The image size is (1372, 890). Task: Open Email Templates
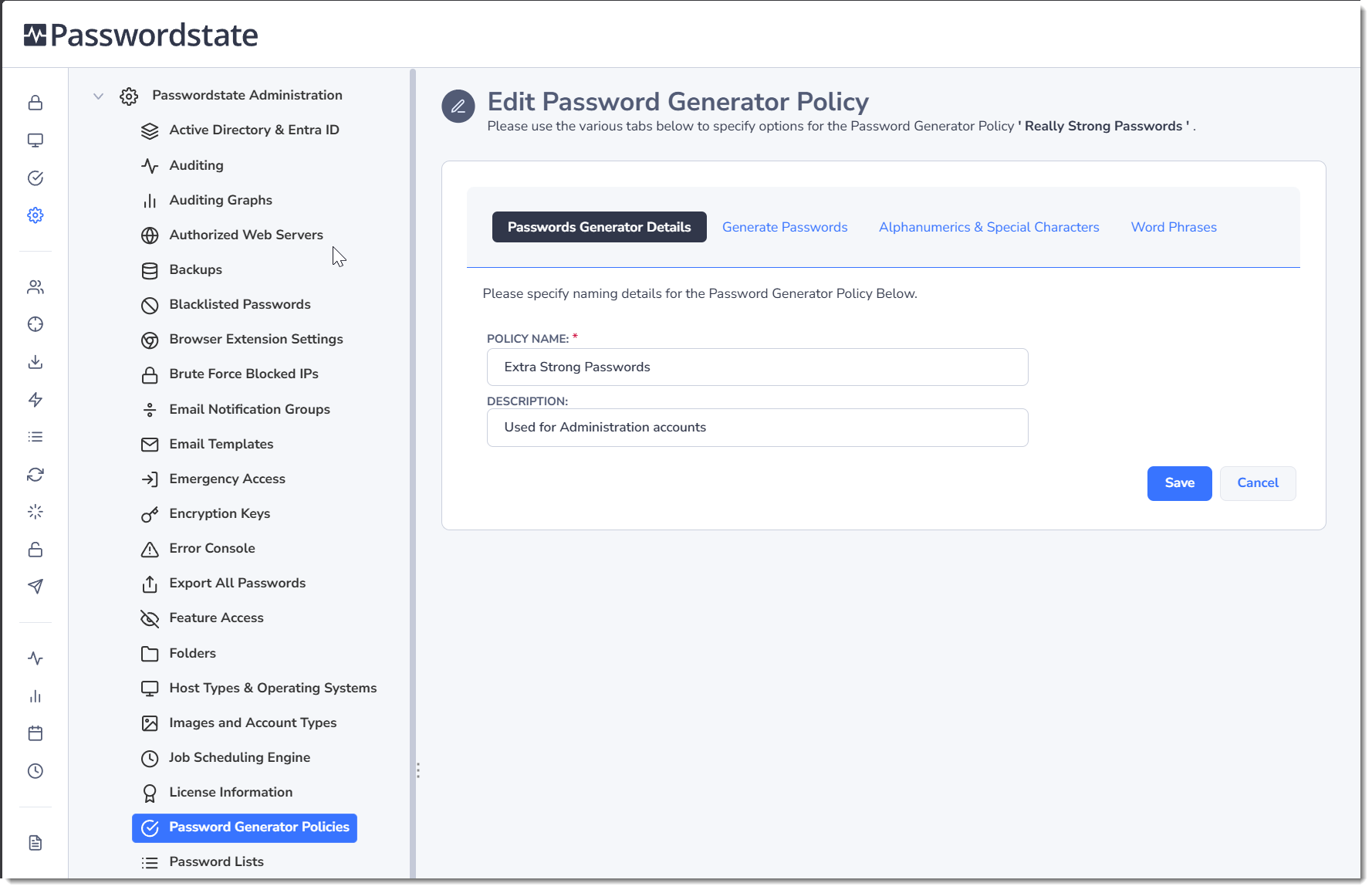point(221,444)
